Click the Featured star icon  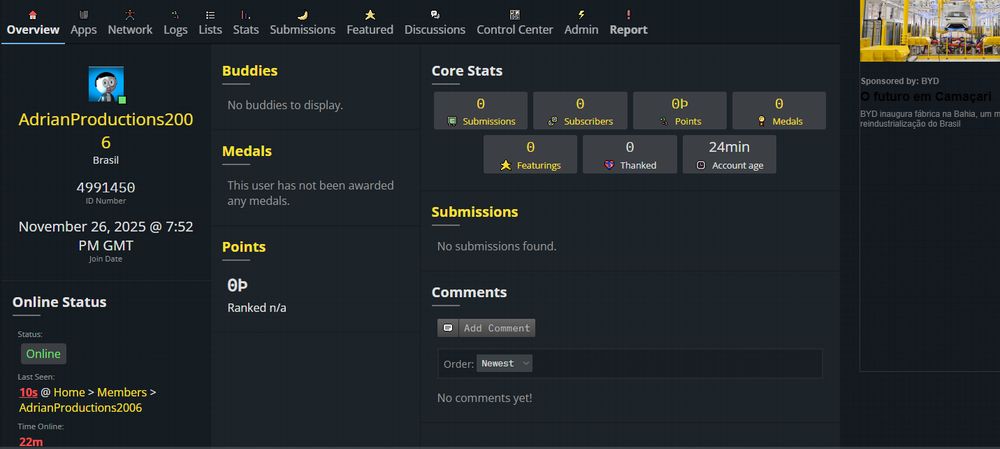click(370, 15)
